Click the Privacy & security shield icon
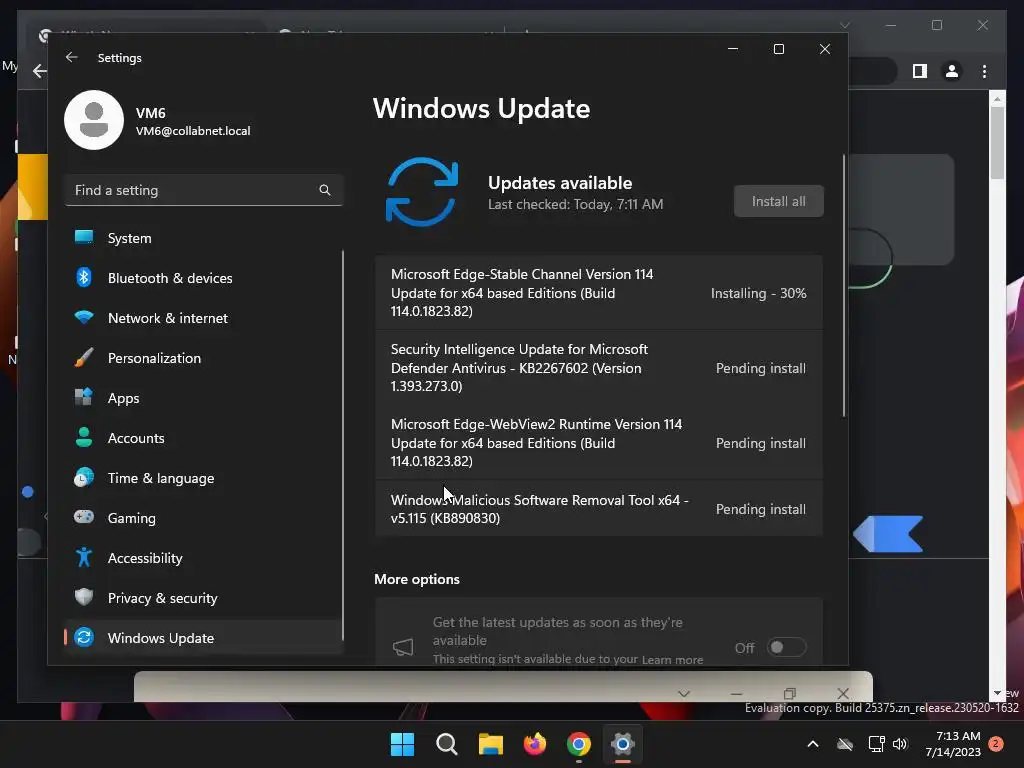Viewport: 1024px width, 768px height. point(84,598)
